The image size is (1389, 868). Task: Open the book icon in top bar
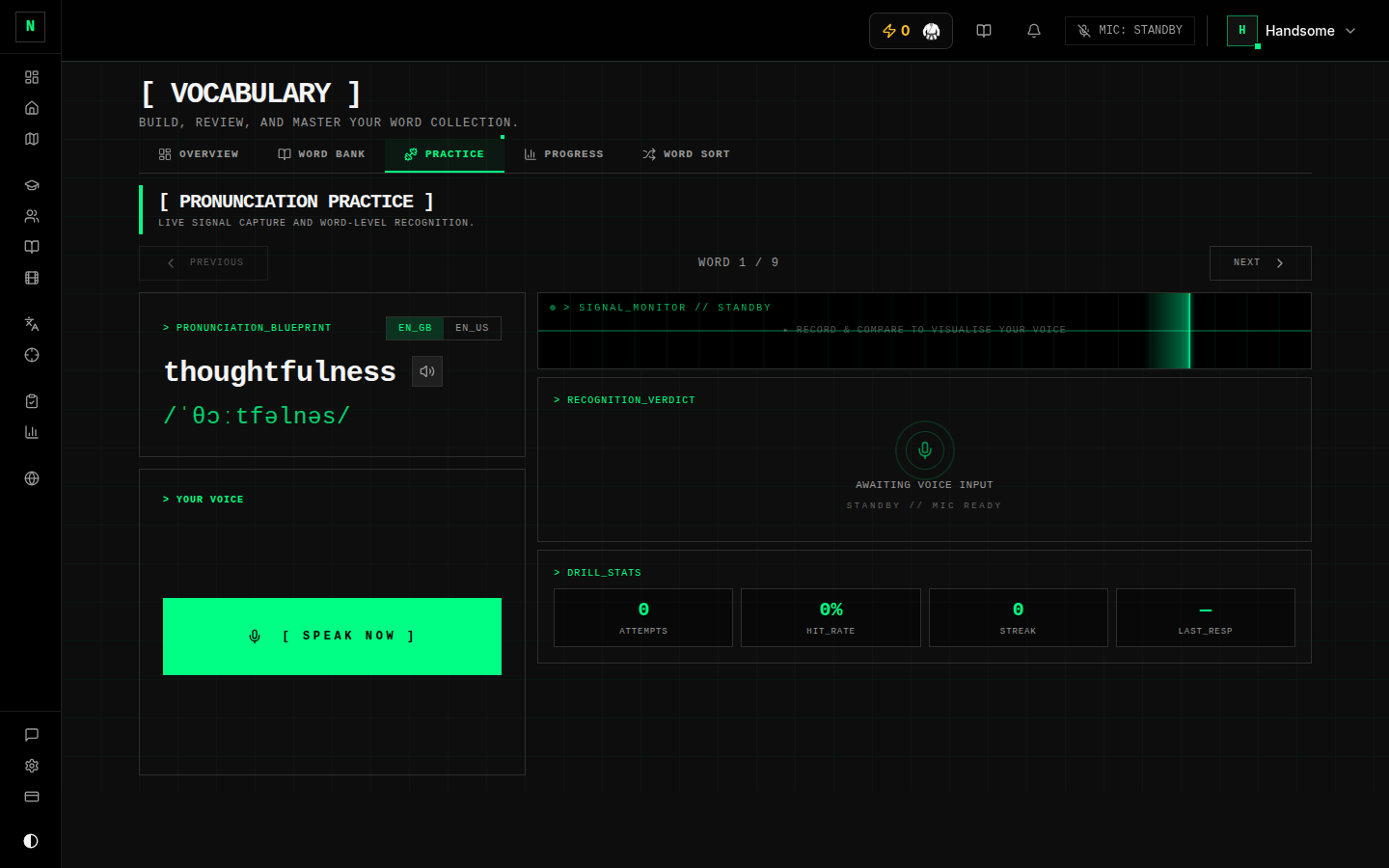click(x=984, y=31)
